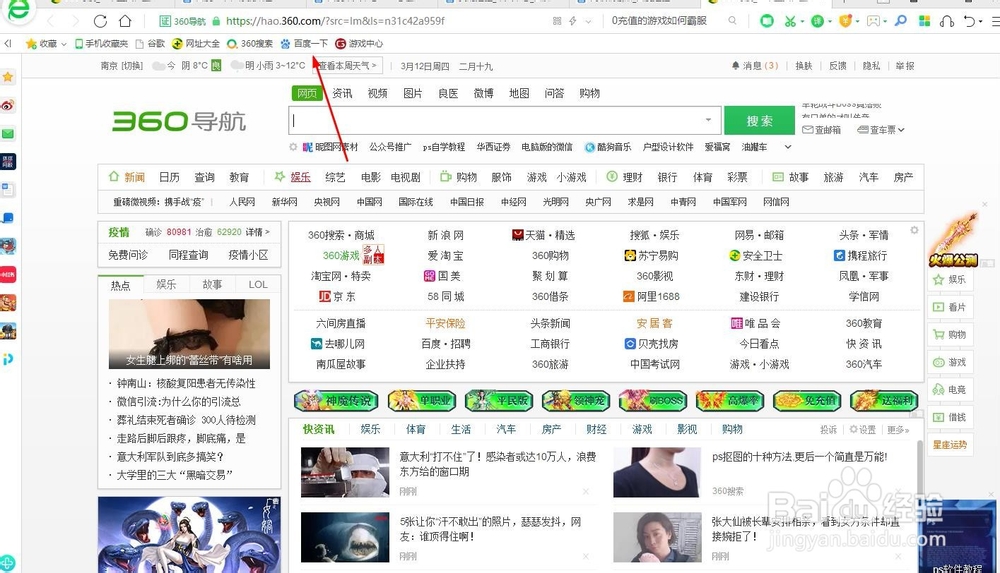
Task: Open the 携程旅行 link
Action: pos(860,256)
